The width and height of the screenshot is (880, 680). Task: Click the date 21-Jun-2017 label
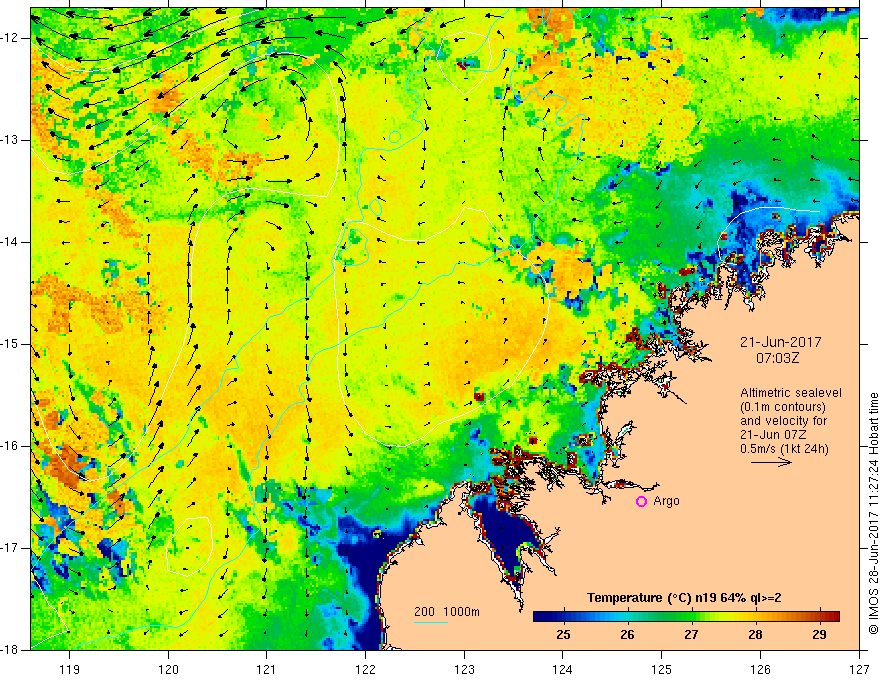pos(781,342)
